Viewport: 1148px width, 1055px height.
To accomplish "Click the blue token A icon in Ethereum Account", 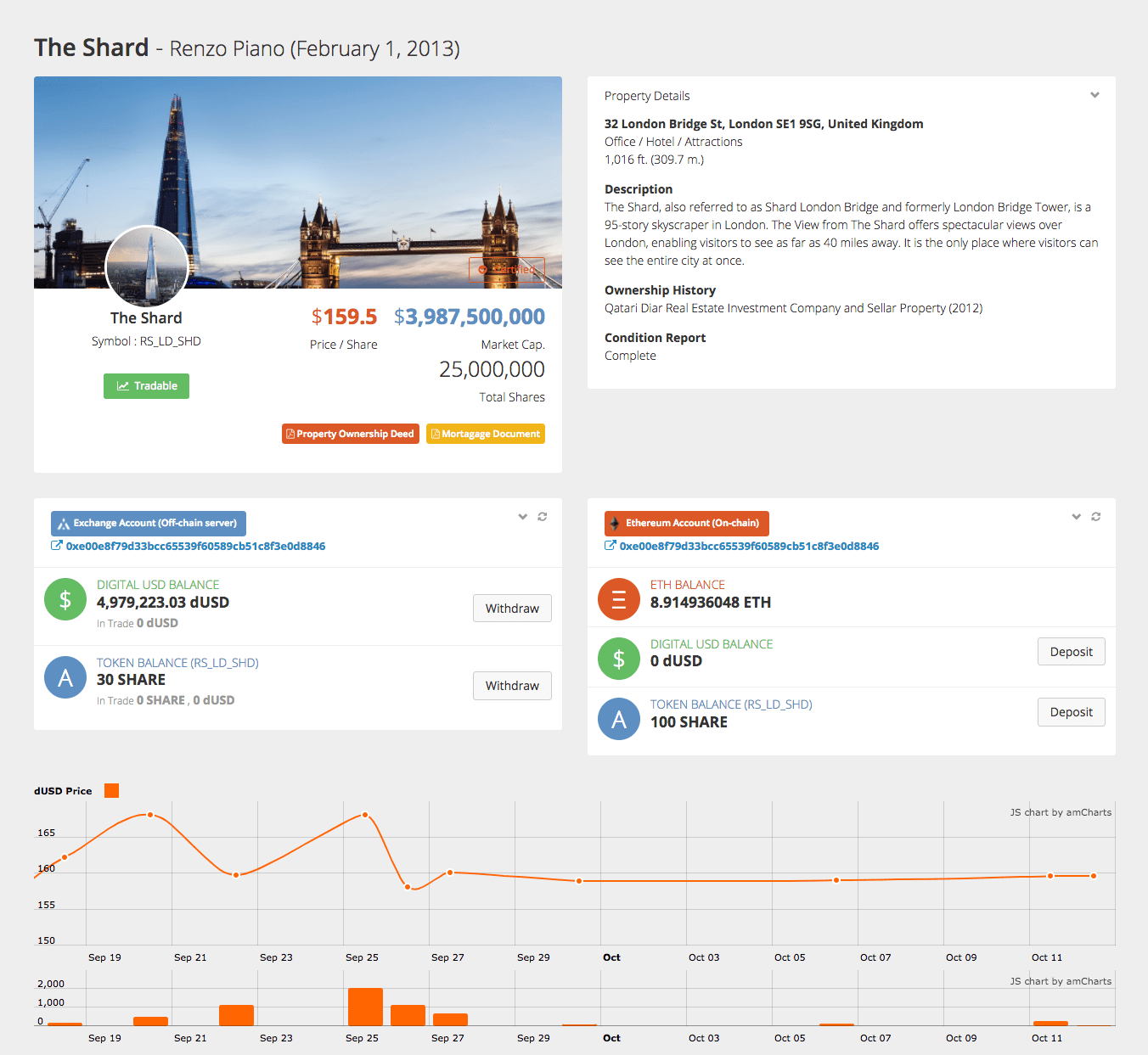I will pyautogui.click(x=619, y=719).
